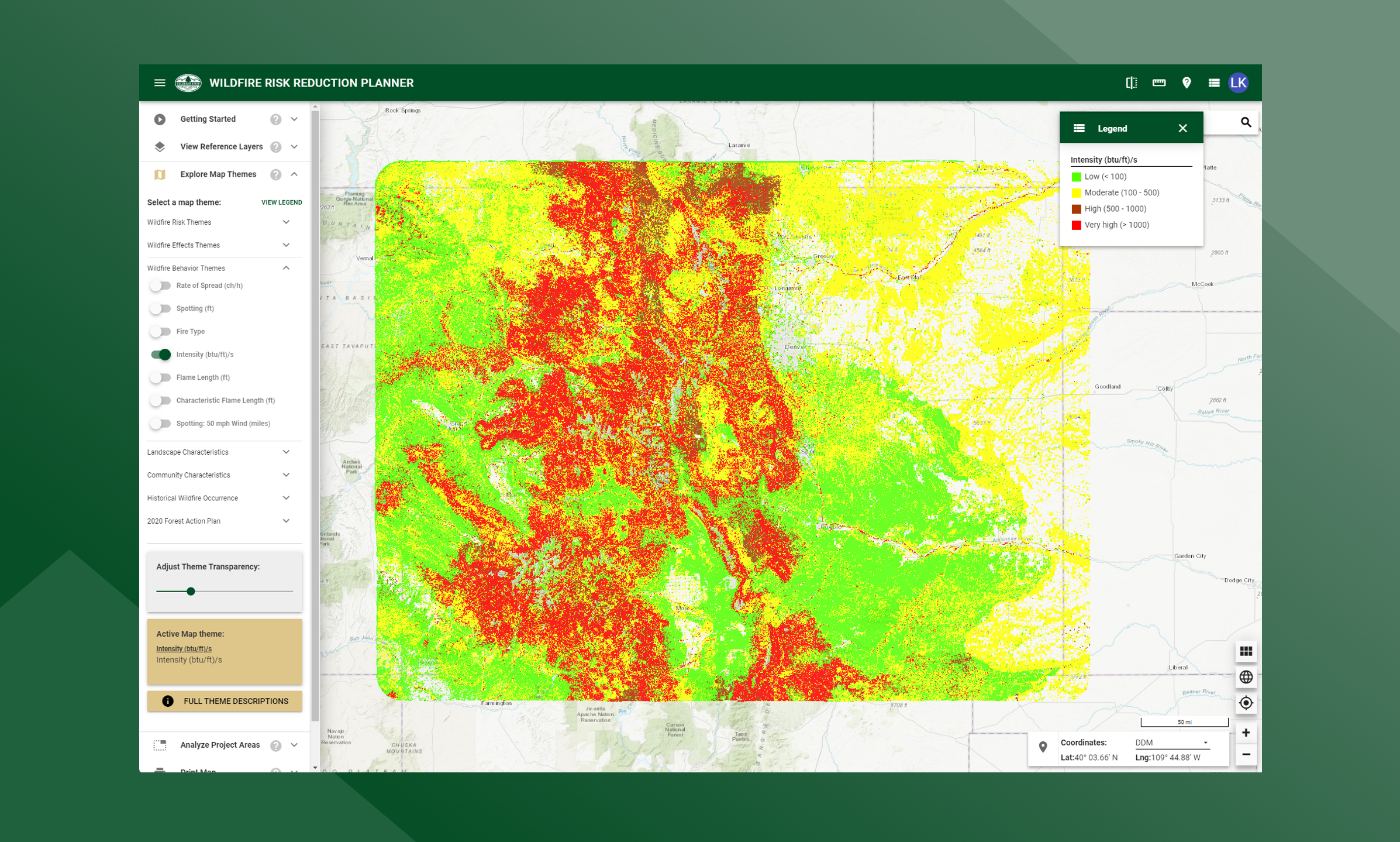
Task: Open the hamburger main menu
Action: tap(160, 83)
